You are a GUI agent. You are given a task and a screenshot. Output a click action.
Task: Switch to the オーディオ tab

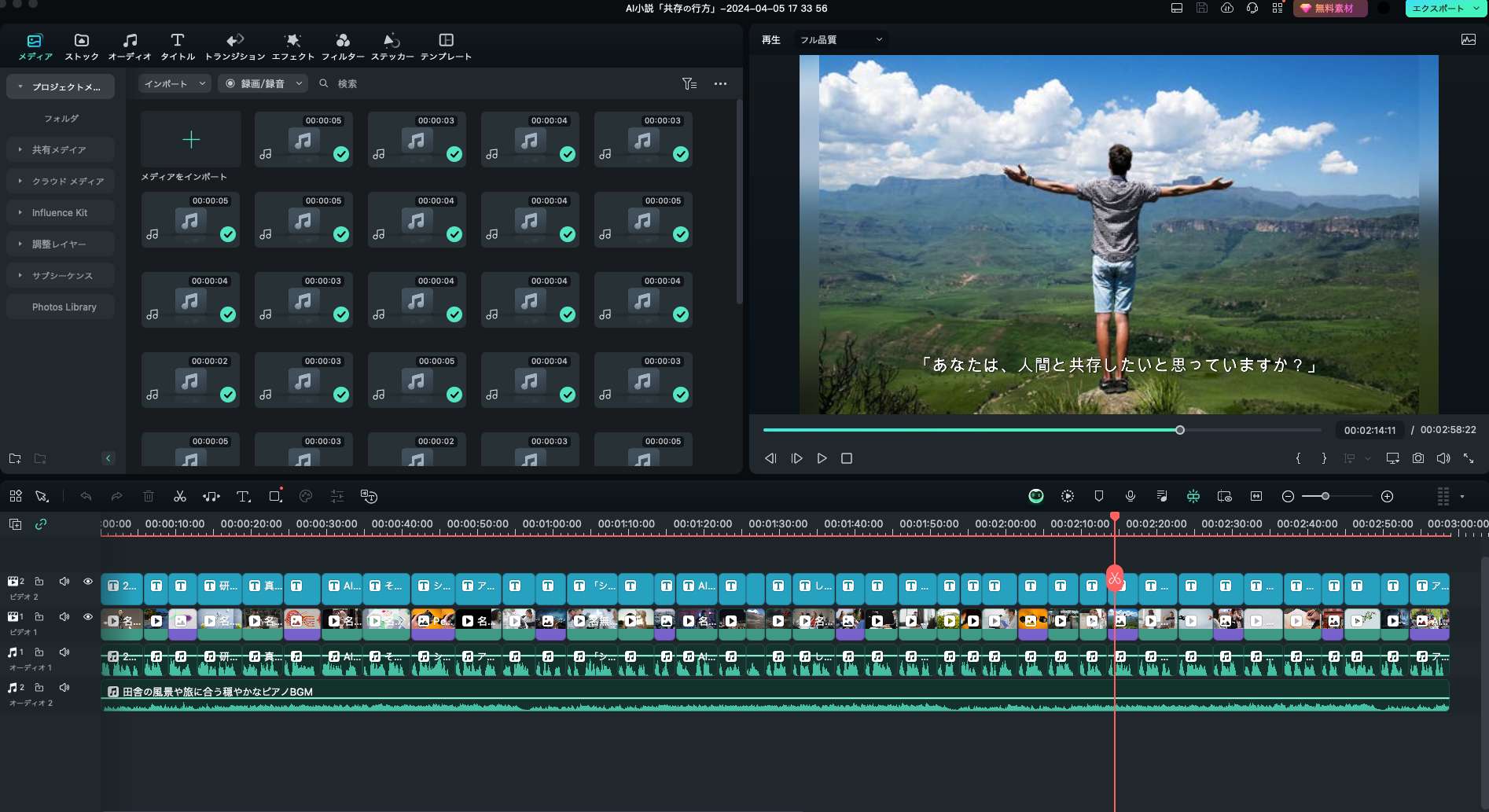tap(130, 46)
